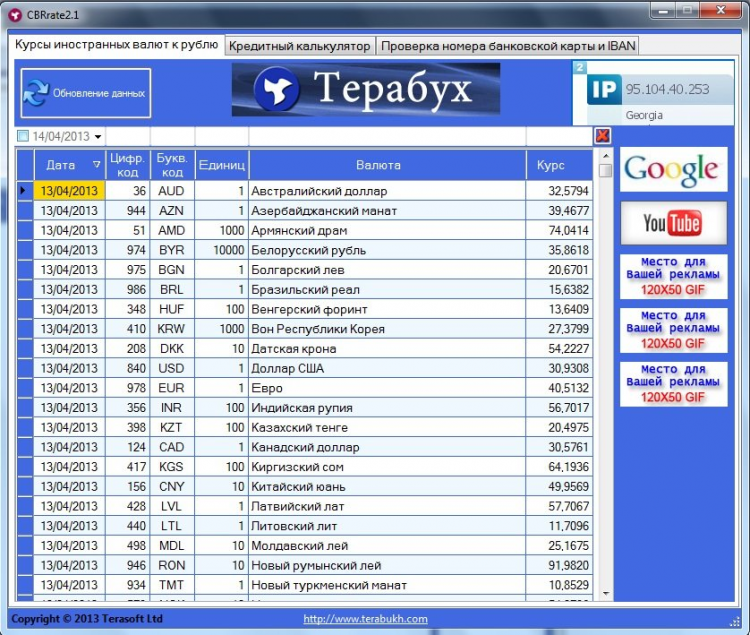Click the Обновление данных refresh button
Viewport: 750px width, 635px height.
86,93
